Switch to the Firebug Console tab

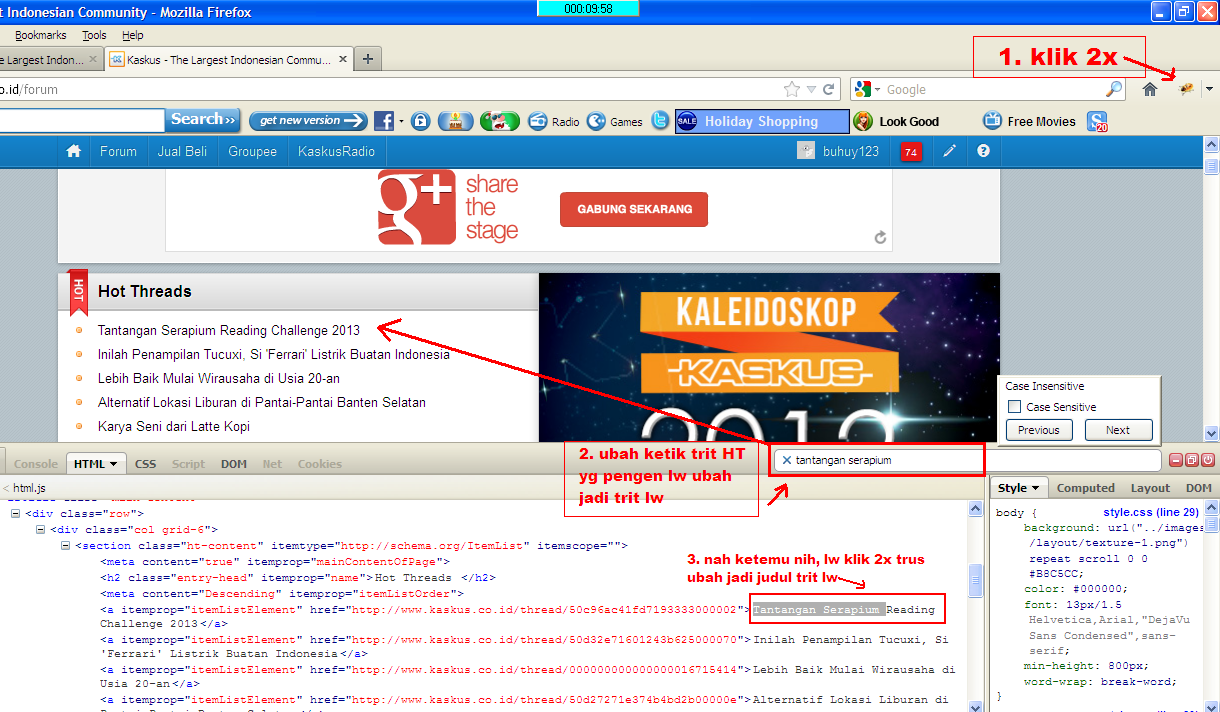(36, 464)
